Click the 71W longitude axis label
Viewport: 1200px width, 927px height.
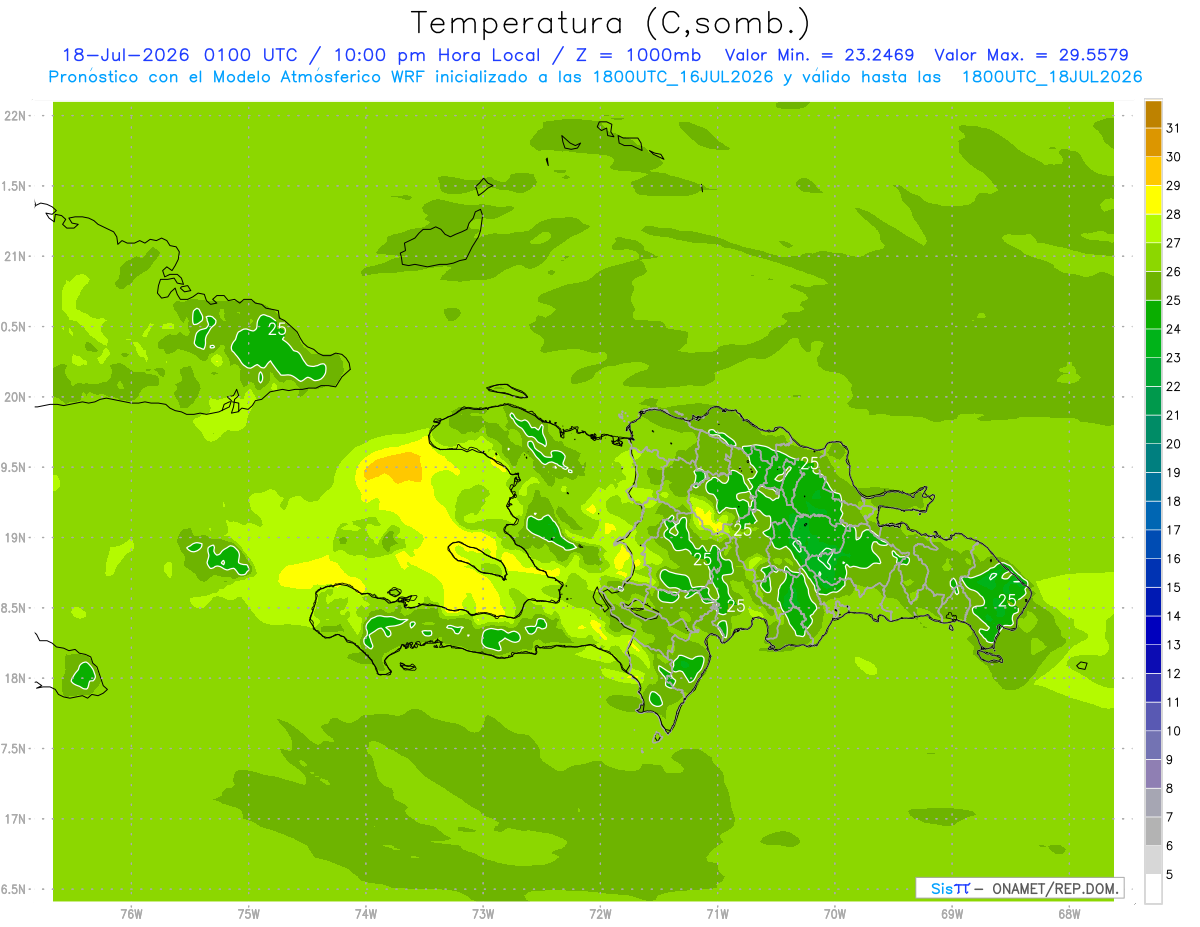coord(717,914)
